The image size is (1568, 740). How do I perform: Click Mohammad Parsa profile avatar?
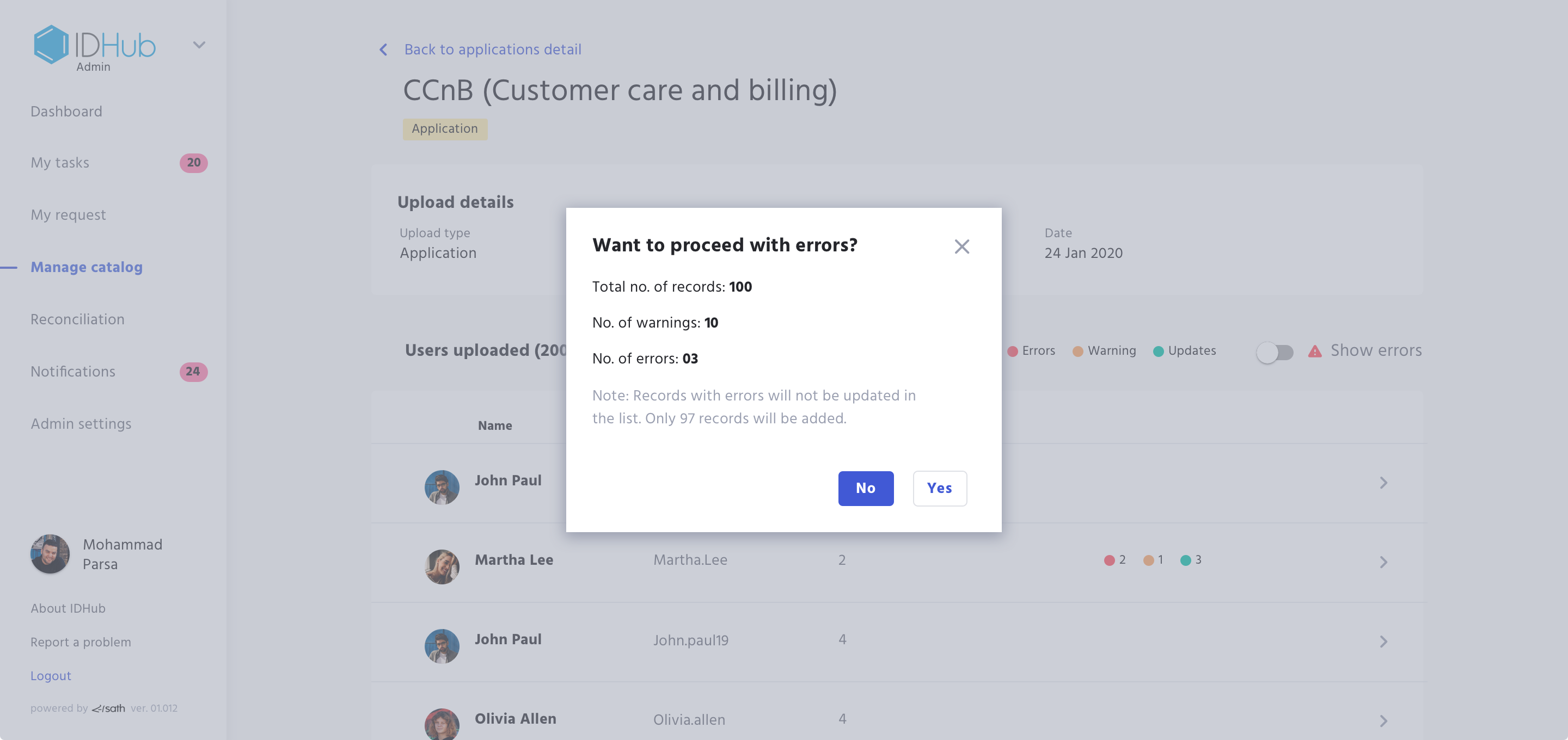[x=50, y=554]
